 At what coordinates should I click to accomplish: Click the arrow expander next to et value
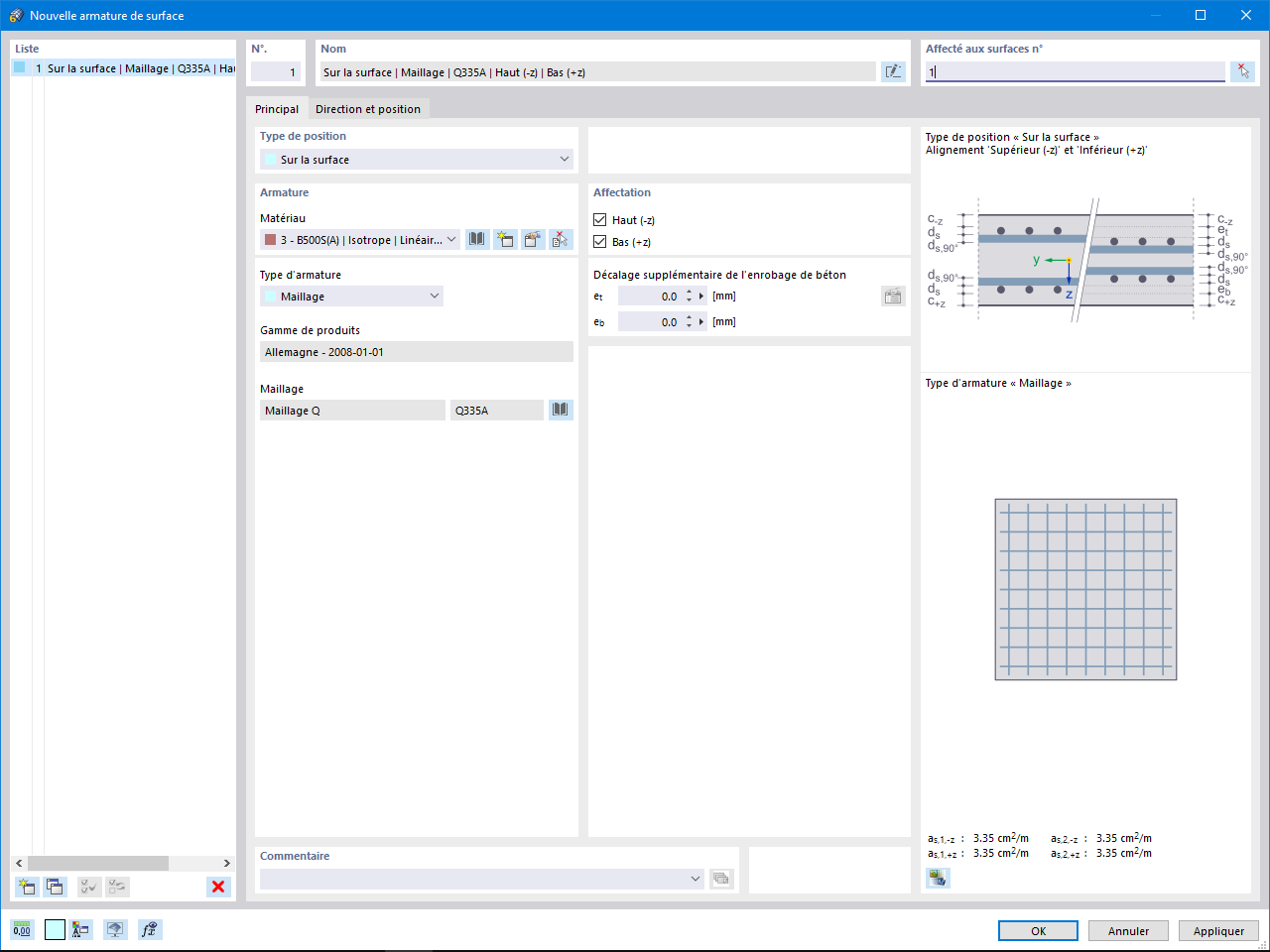[701, 296]
